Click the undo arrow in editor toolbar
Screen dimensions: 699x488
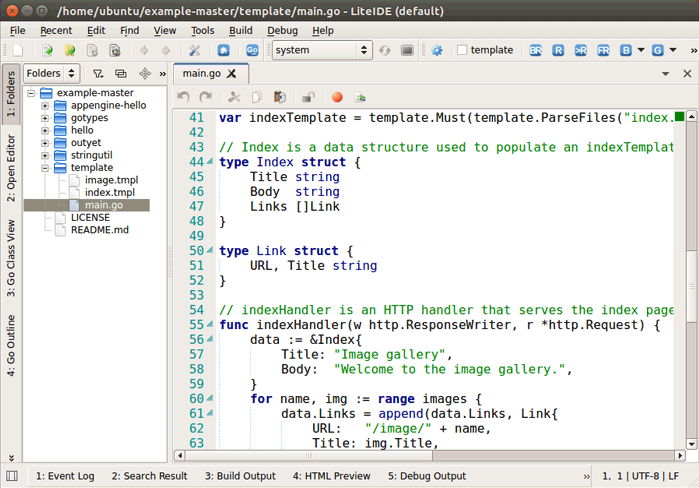pyautogui.click(x=183, y=97)
